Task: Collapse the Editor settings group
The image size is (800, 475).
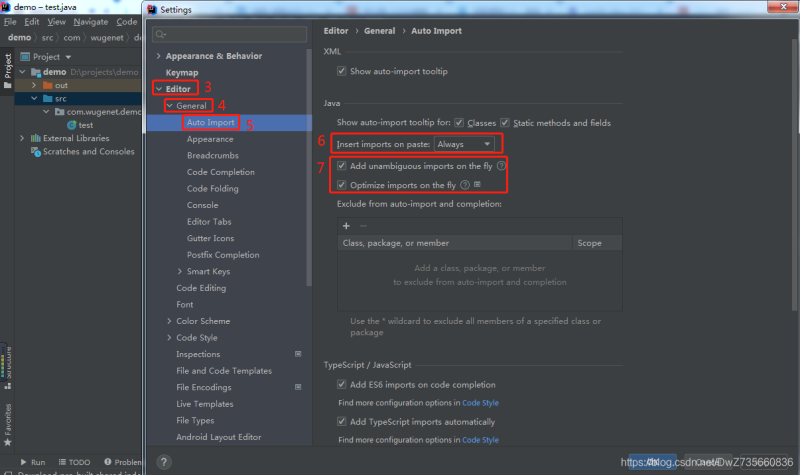Action: coord(159,89)
